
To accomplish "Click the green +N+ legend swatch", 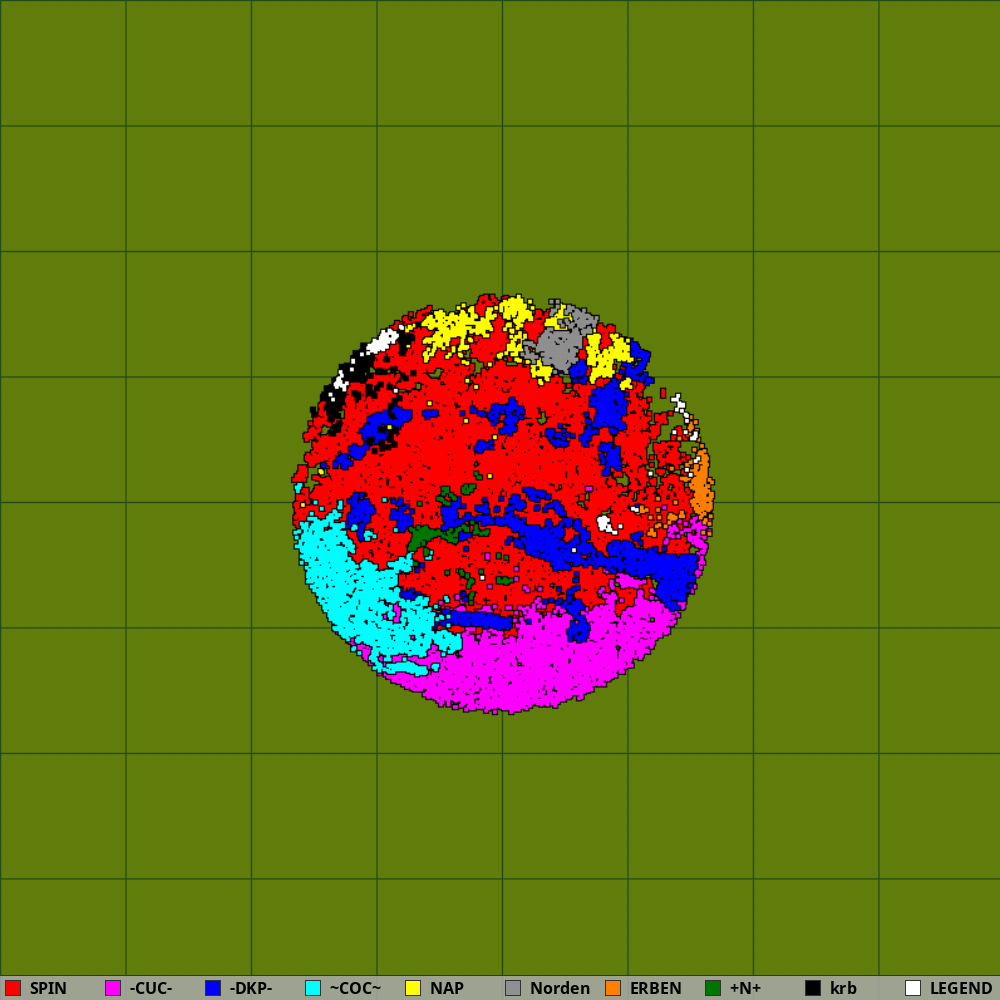I will [713, 988].
